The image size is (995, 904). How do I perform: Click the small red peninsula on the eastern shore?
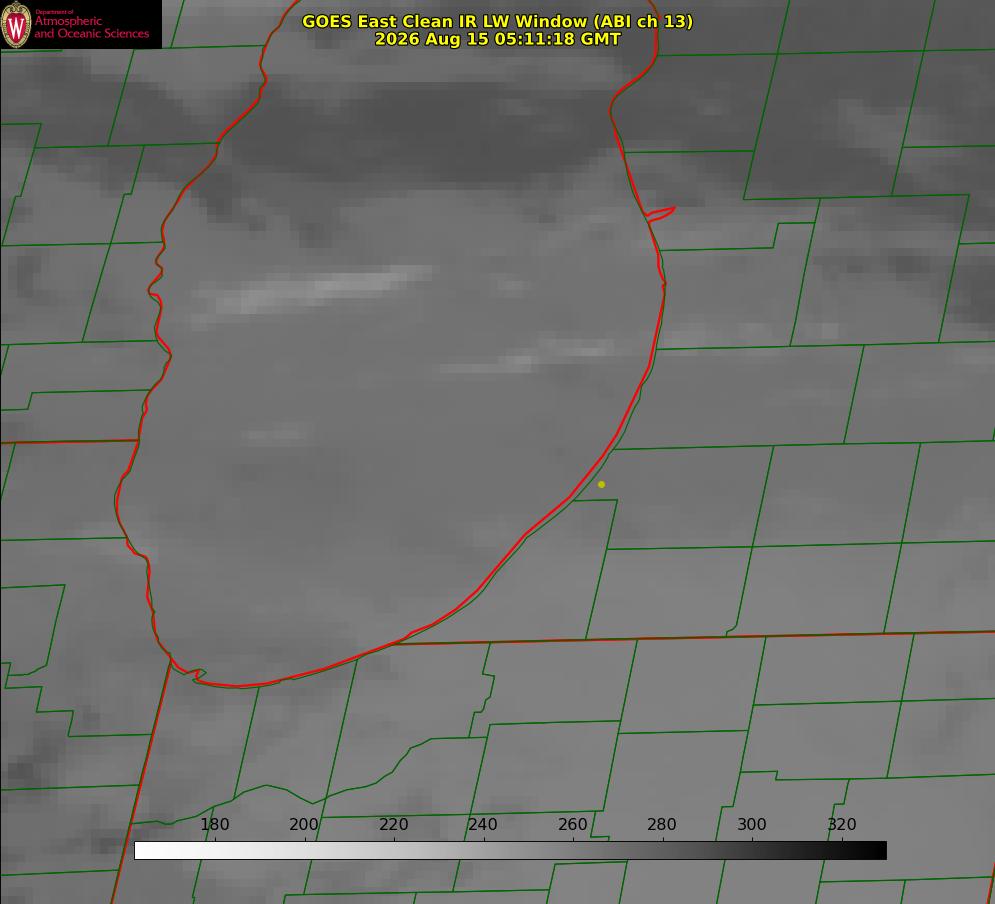pyautogui.click(x=660, y=214)
